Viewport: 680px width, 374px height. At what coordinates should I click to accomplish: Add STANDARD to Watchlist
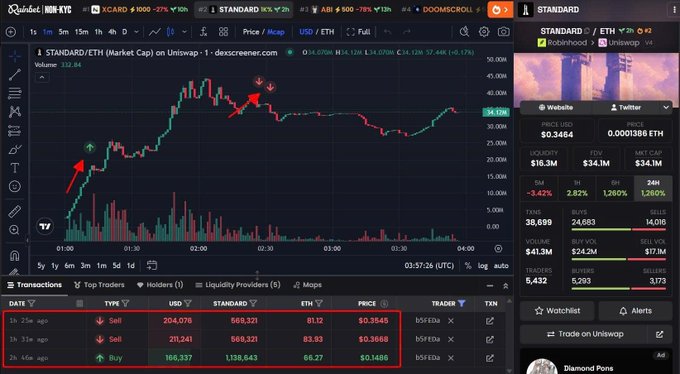(x=557, y=311)
